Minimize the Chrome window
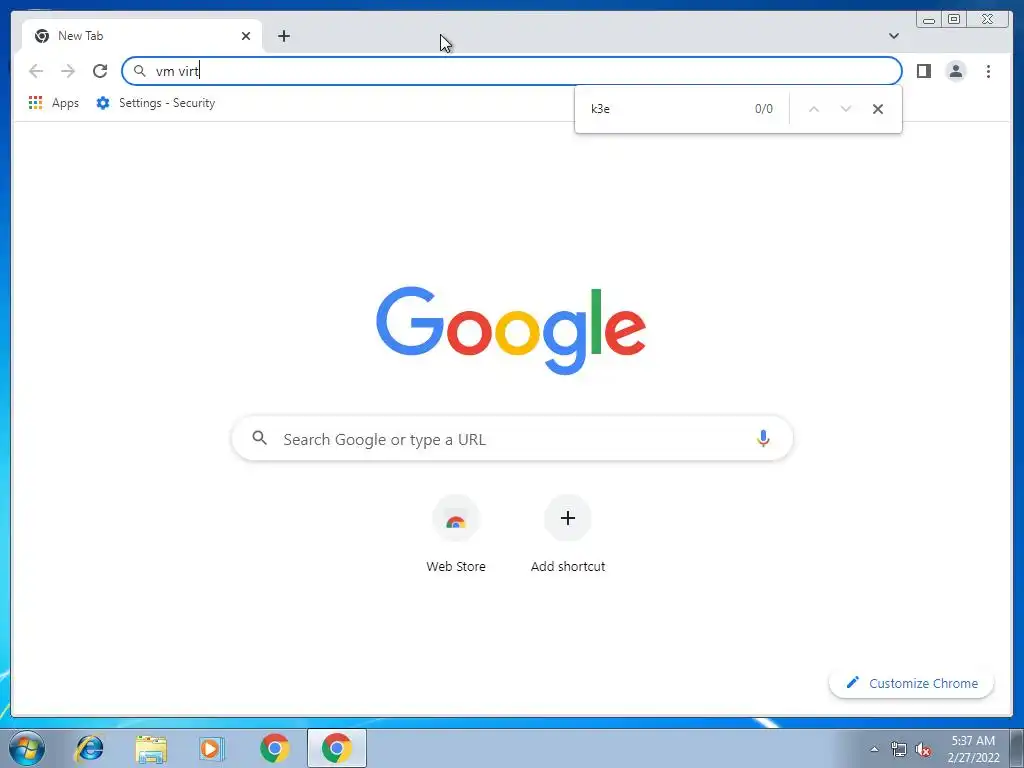 point(929,19)
